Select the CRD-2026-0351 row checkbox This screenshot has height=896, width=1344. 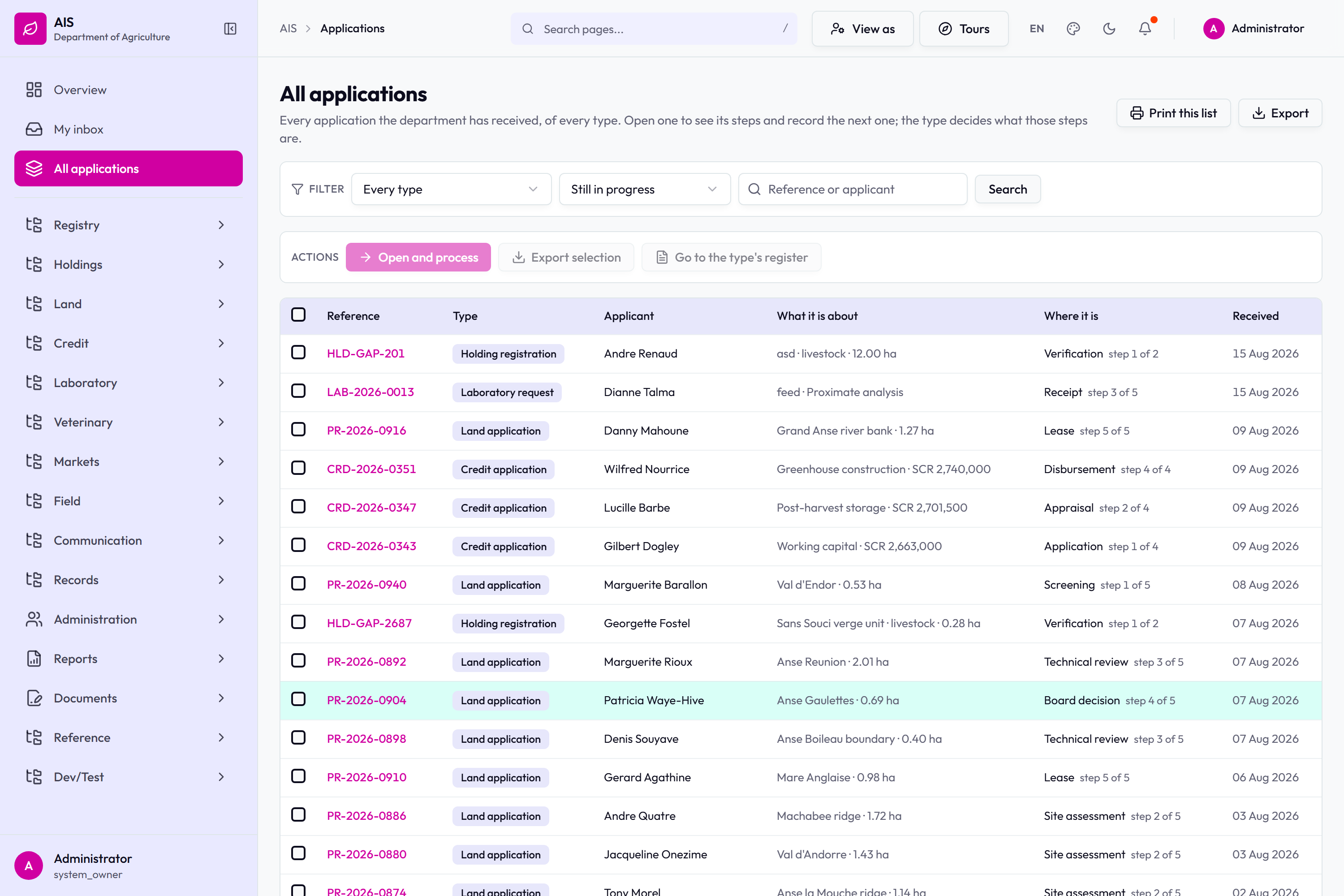[x=298, y=468]
